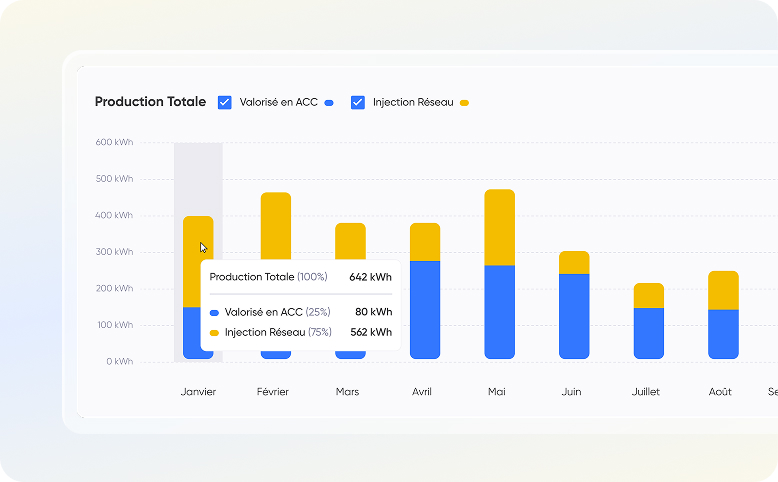This screenshot has height=482, width=778.
Task: Click the Juillet axis label
Action: tap(646, 392)
